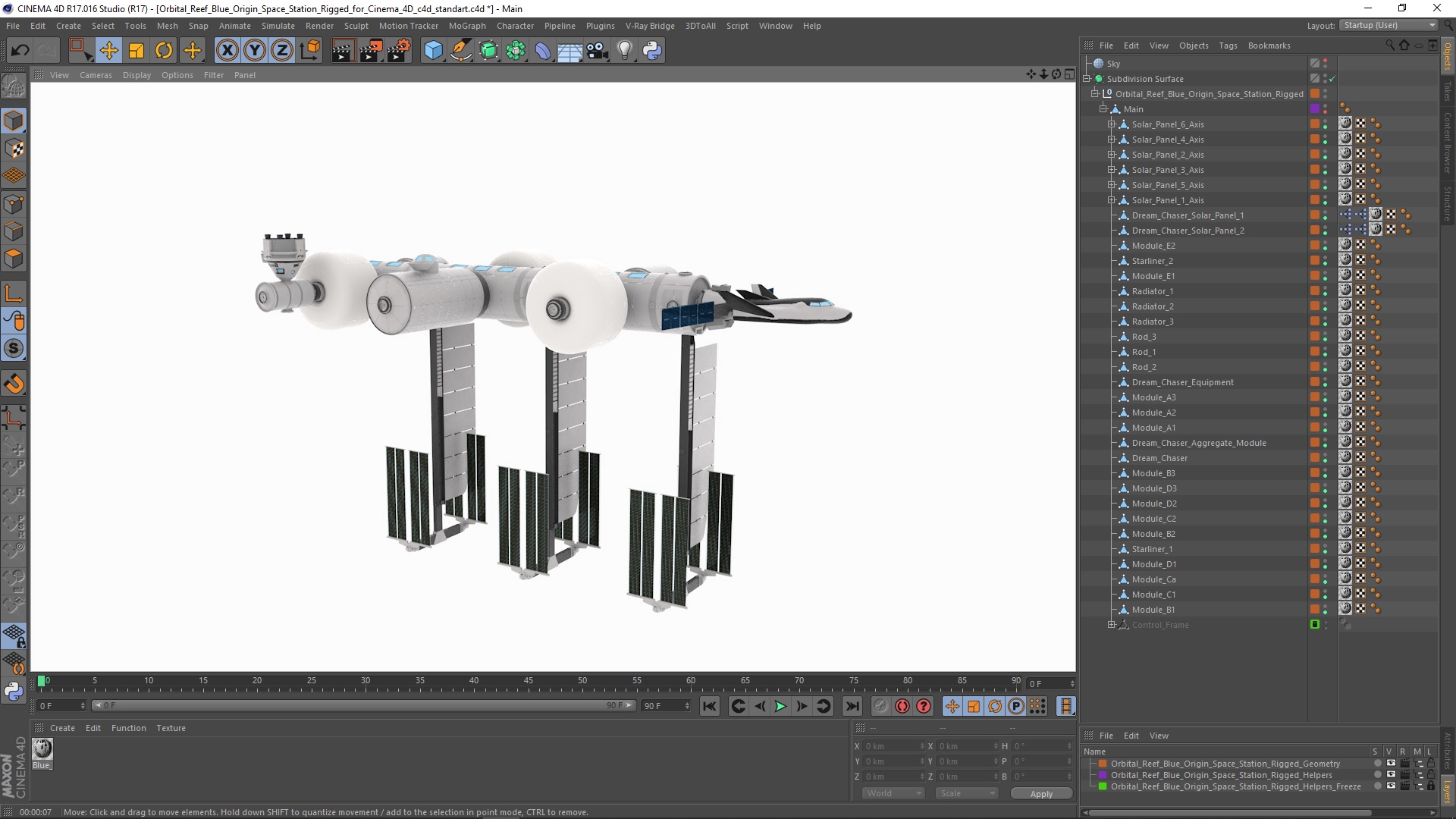The height and width of the screenshot is (819, 1456).
Task: Toggle Z axis lock
Action: pos(282,51)
